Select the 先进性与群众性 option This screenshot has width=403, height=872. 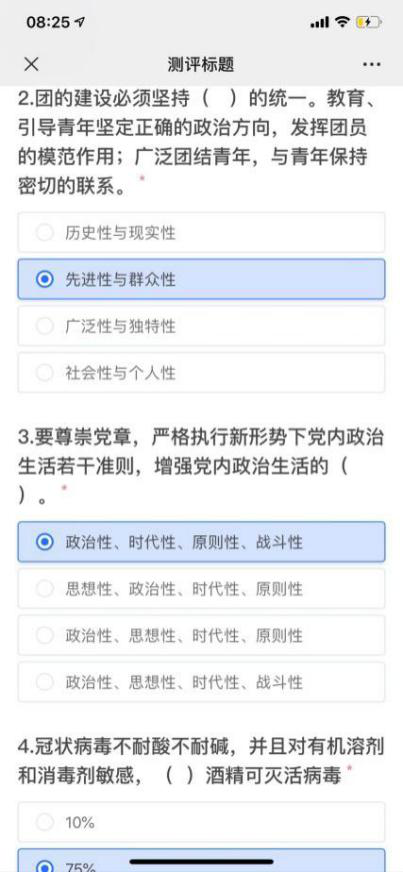pyautogui.click(x=201, y=279)
